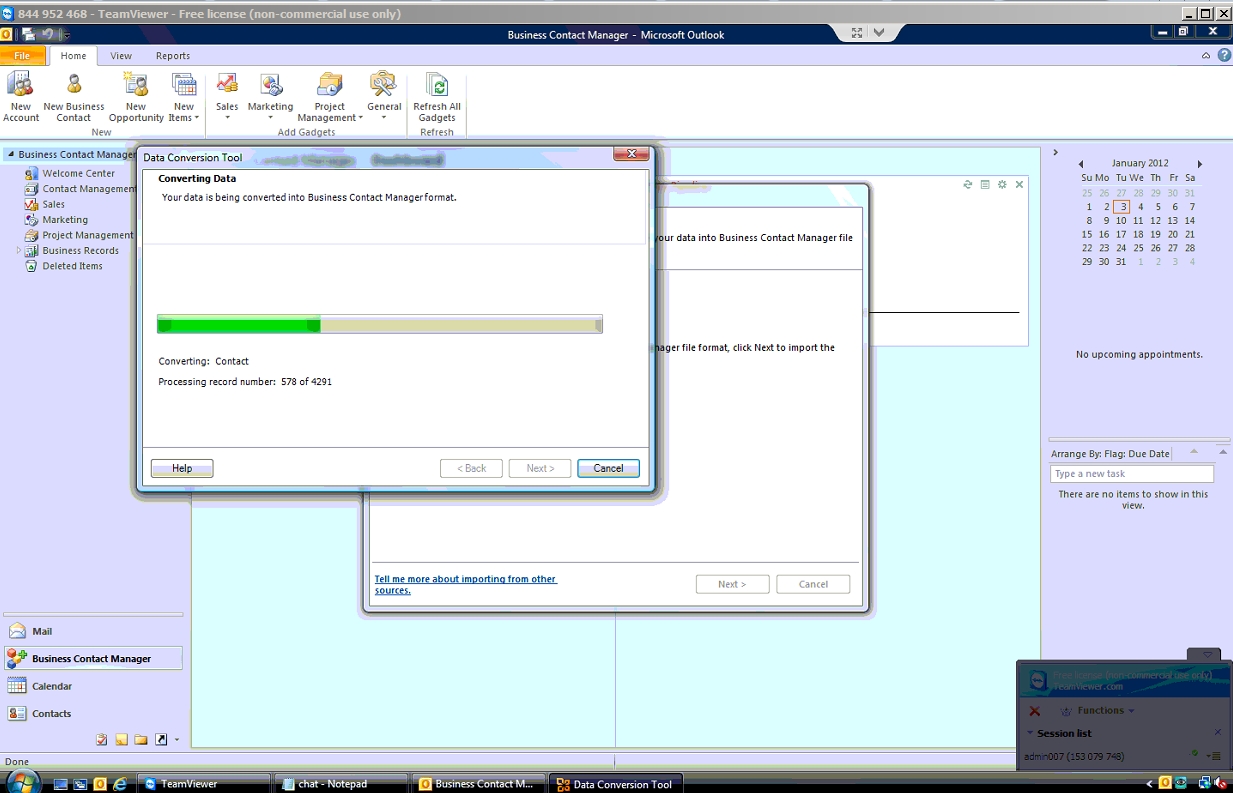The height and width of the screenshot is (793, 1233).
Task: Open the File tab
Action: [x=22, y=56]
